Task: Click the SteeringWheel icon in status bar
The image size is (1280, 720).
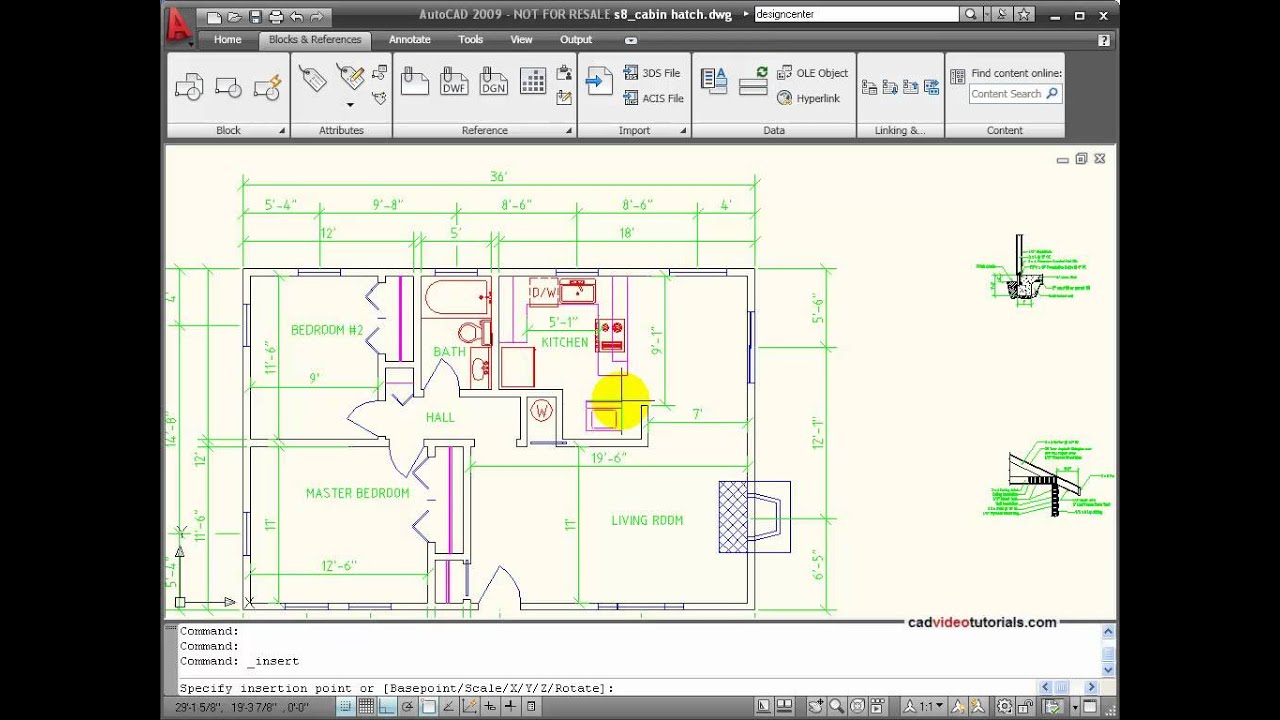Action: [857, 706]
